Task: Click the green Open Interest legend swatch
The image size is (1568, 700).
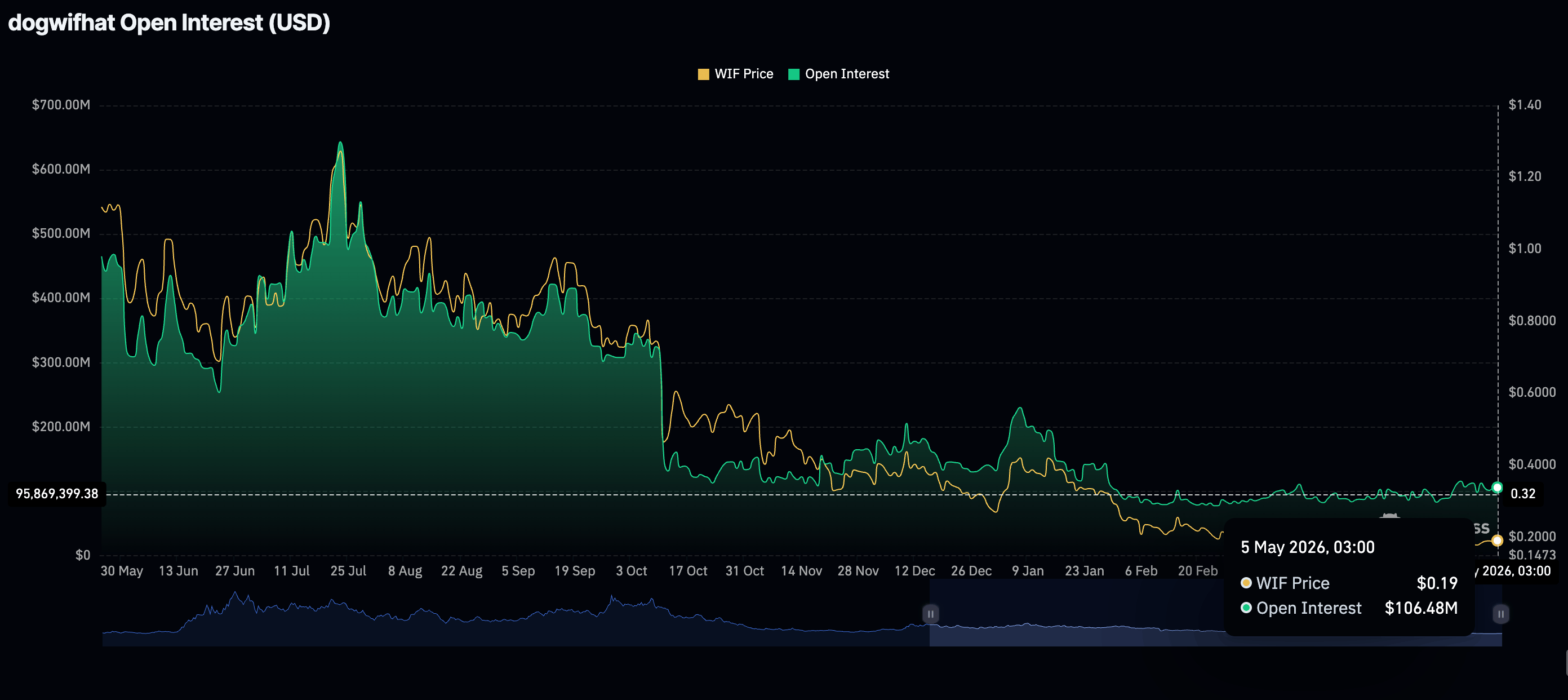Action: tap(794, 74)
